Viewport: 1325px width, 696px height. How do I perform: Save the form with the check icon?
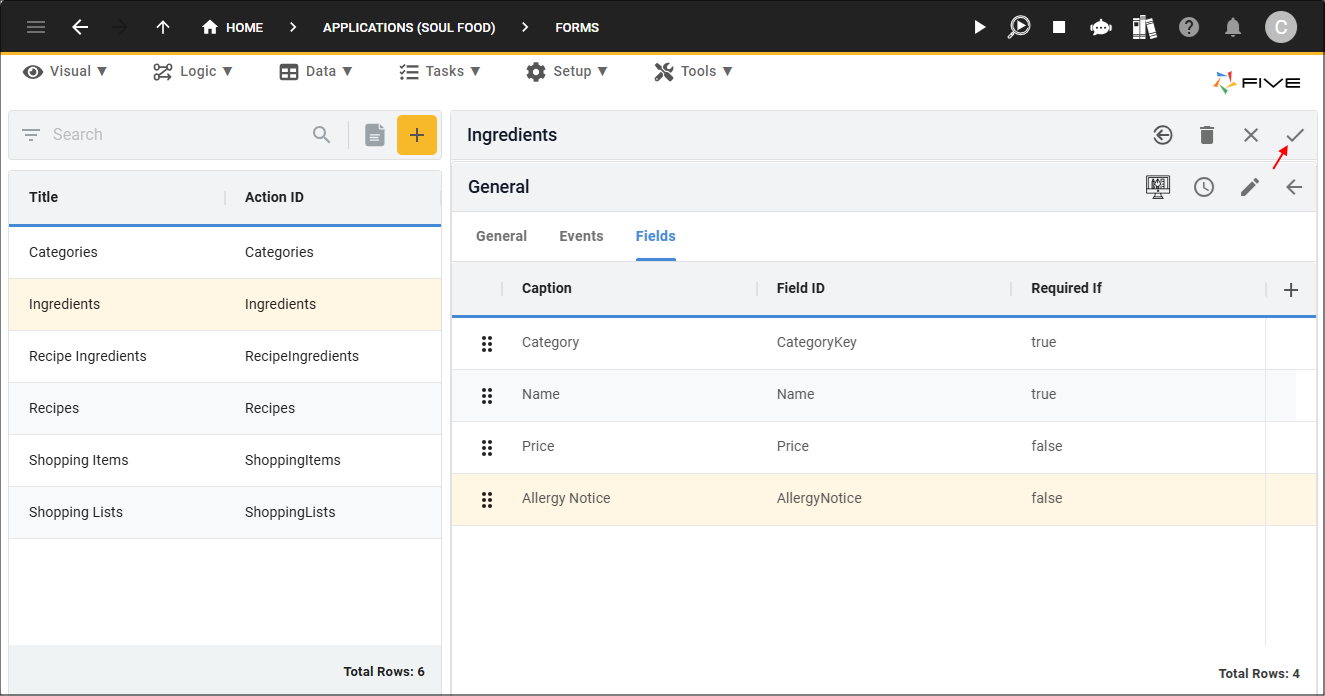pos(1295,135)
